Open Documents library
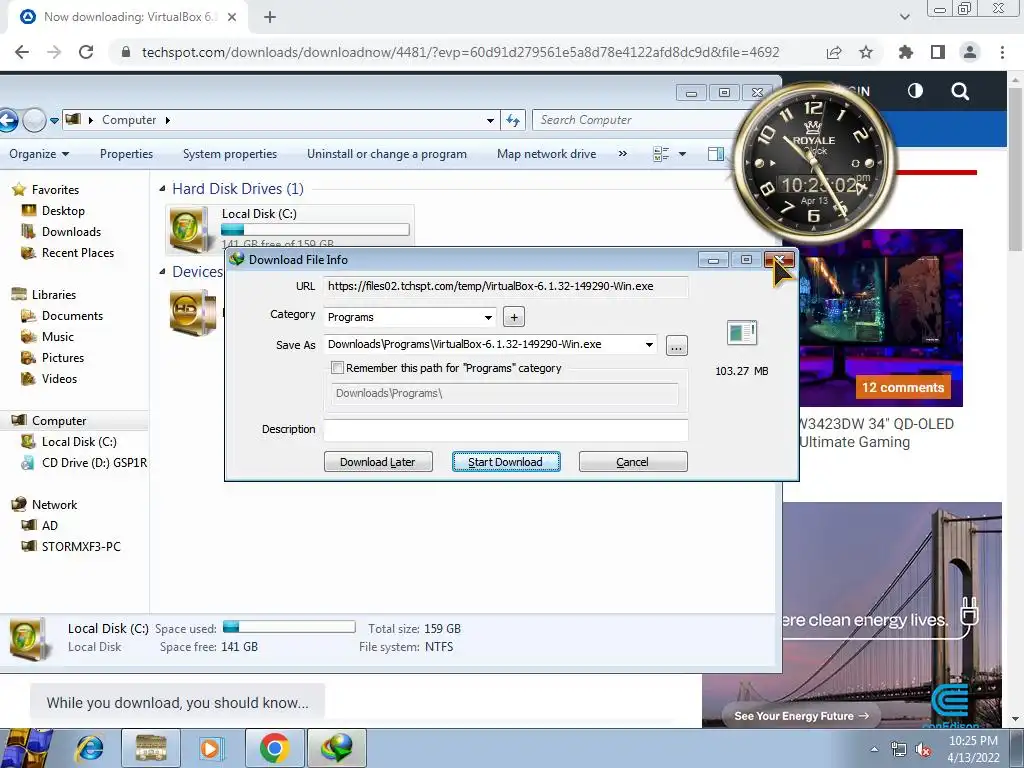This screenshot has width=1024, height=768. click(x=72, y=315)
